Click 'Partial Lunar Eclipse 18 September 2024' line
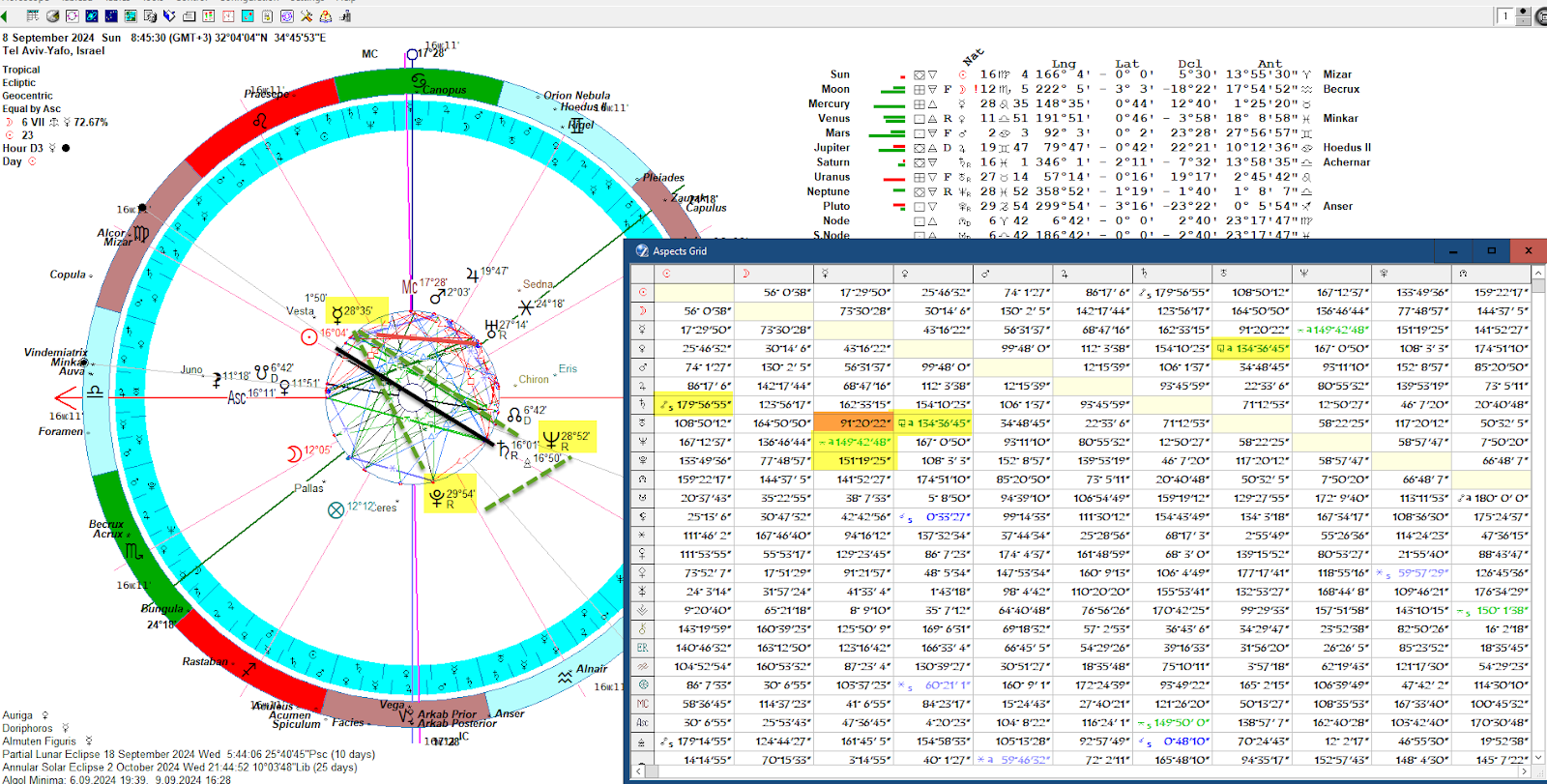Screen dimensions: 1547x784 (189, 754)
